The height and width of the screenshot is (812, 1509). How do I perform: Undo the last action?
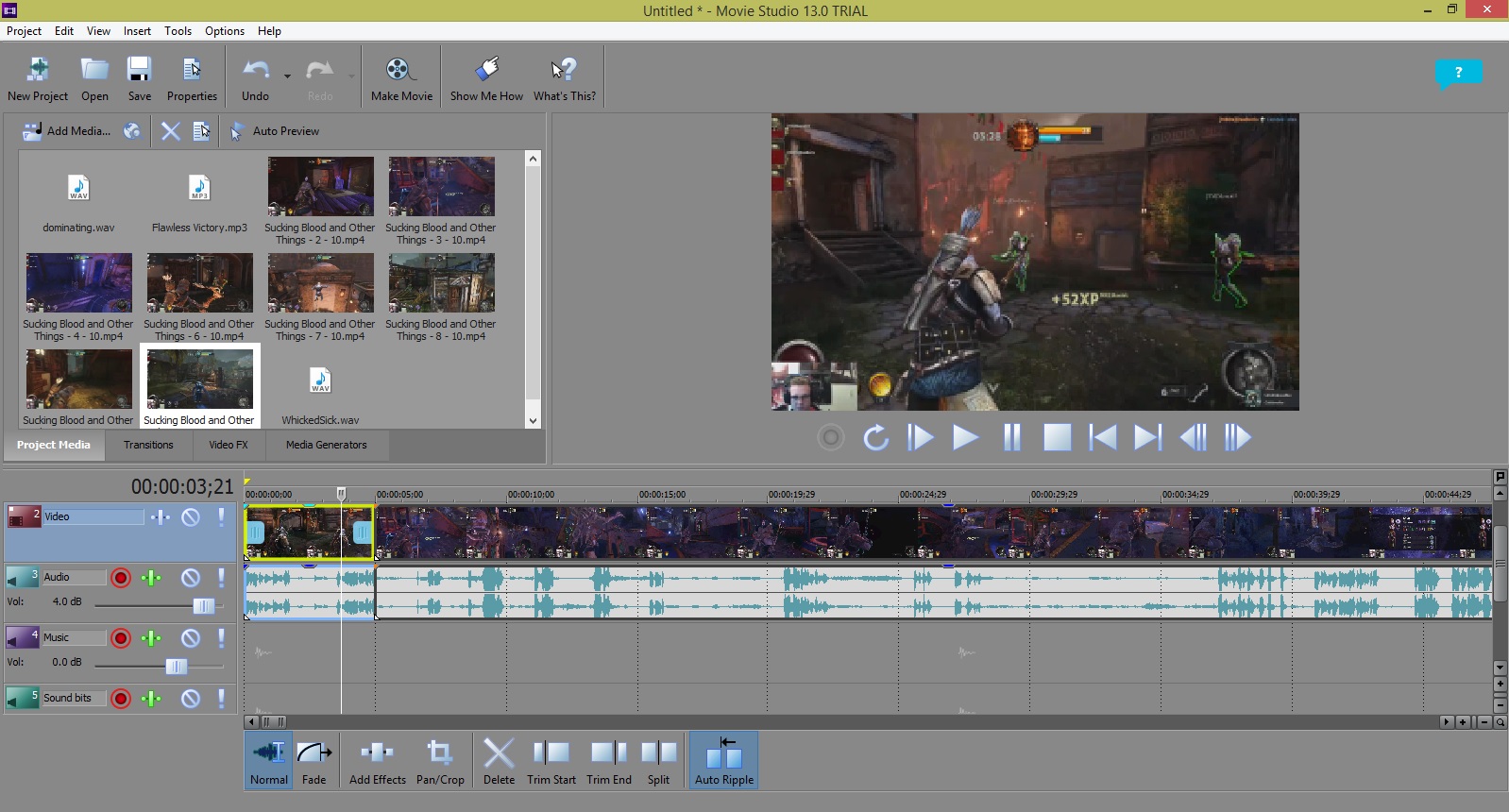(x=255, y=77)
